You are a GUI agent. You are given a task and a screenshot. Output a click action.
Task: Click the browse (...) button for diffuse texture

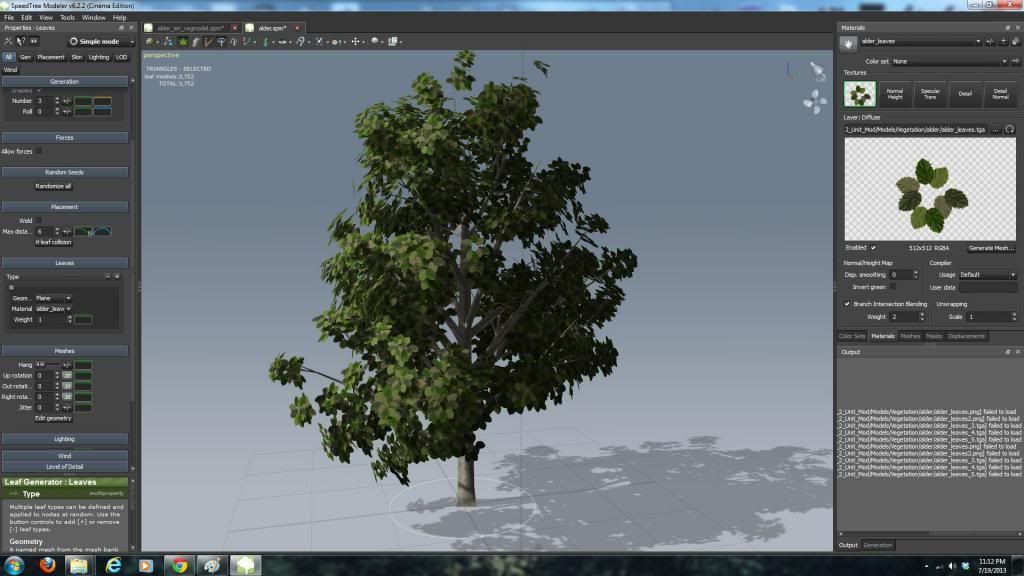pos(996,130)
